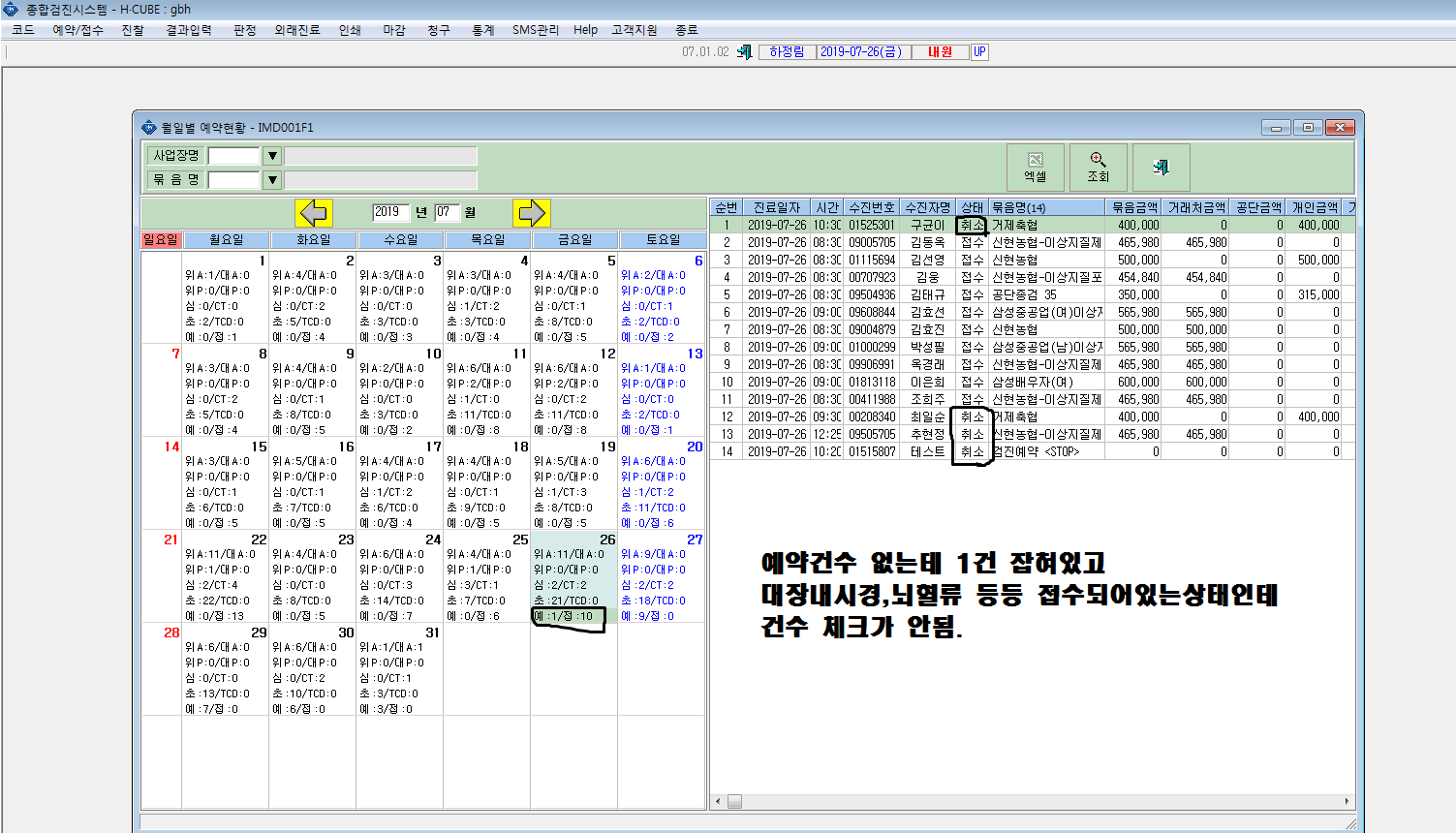Image resolution: width=1456 pixels, height=833 pixels.
Task: Click the horizontal scrollbar under the list
Action: coord(1032,802)
